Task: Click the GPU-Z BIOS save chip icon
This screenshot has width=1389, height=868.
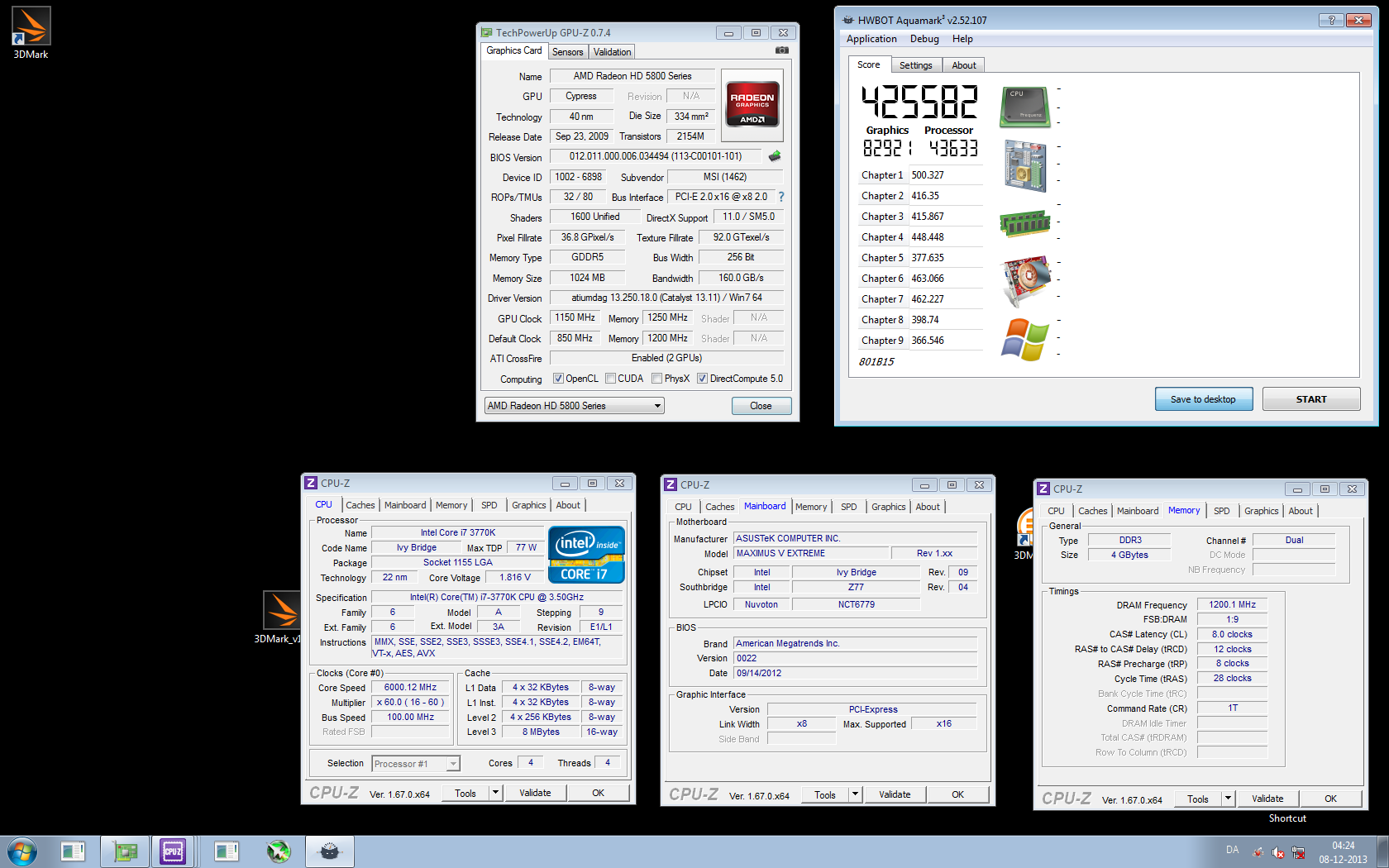Action: point(775,156)
